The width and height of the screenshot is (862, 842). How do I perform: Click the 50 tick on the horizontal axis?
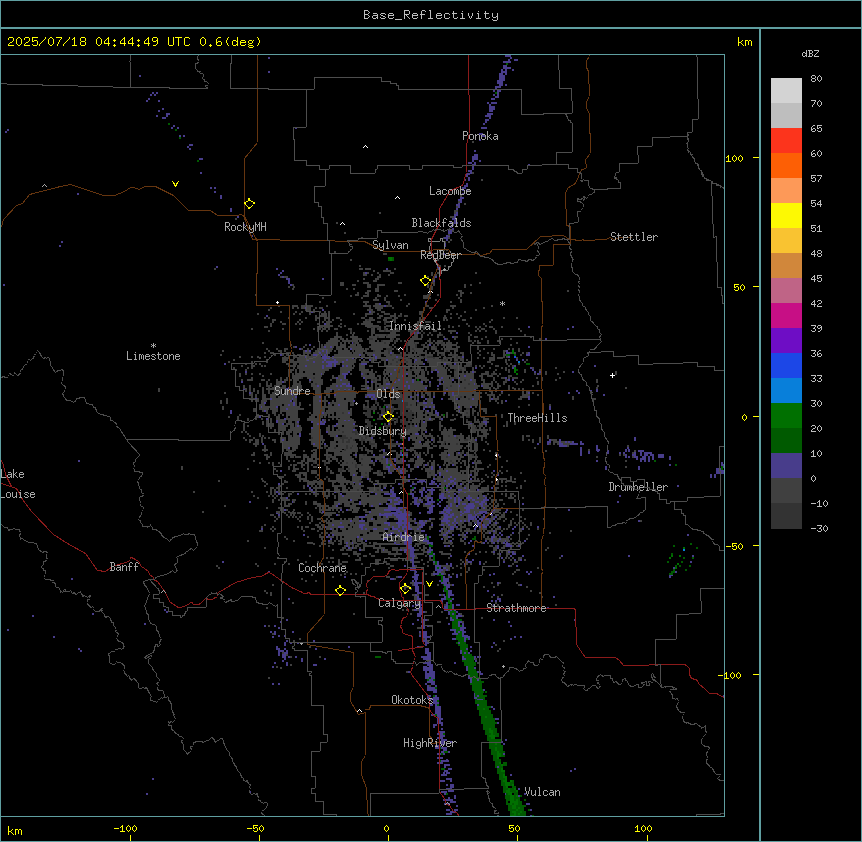(x=514, y=829)
